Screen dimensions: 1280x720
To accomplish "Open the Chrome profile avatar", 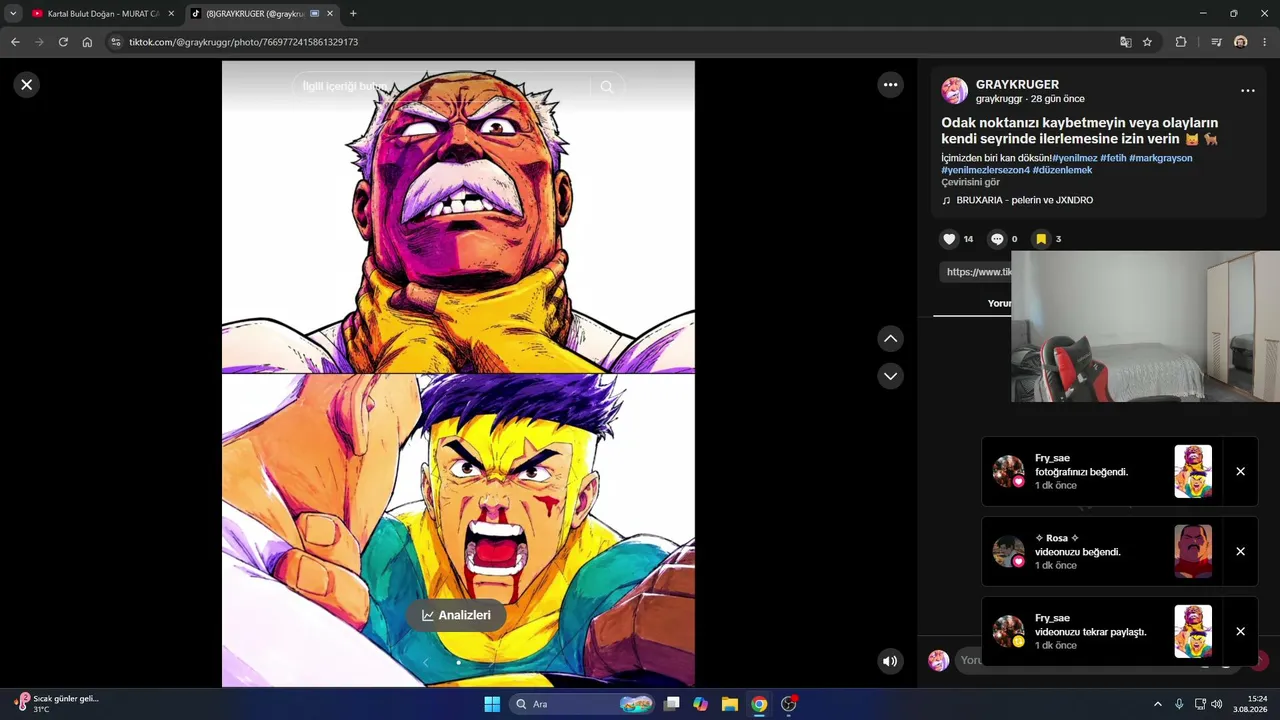I will [1241, 42].
